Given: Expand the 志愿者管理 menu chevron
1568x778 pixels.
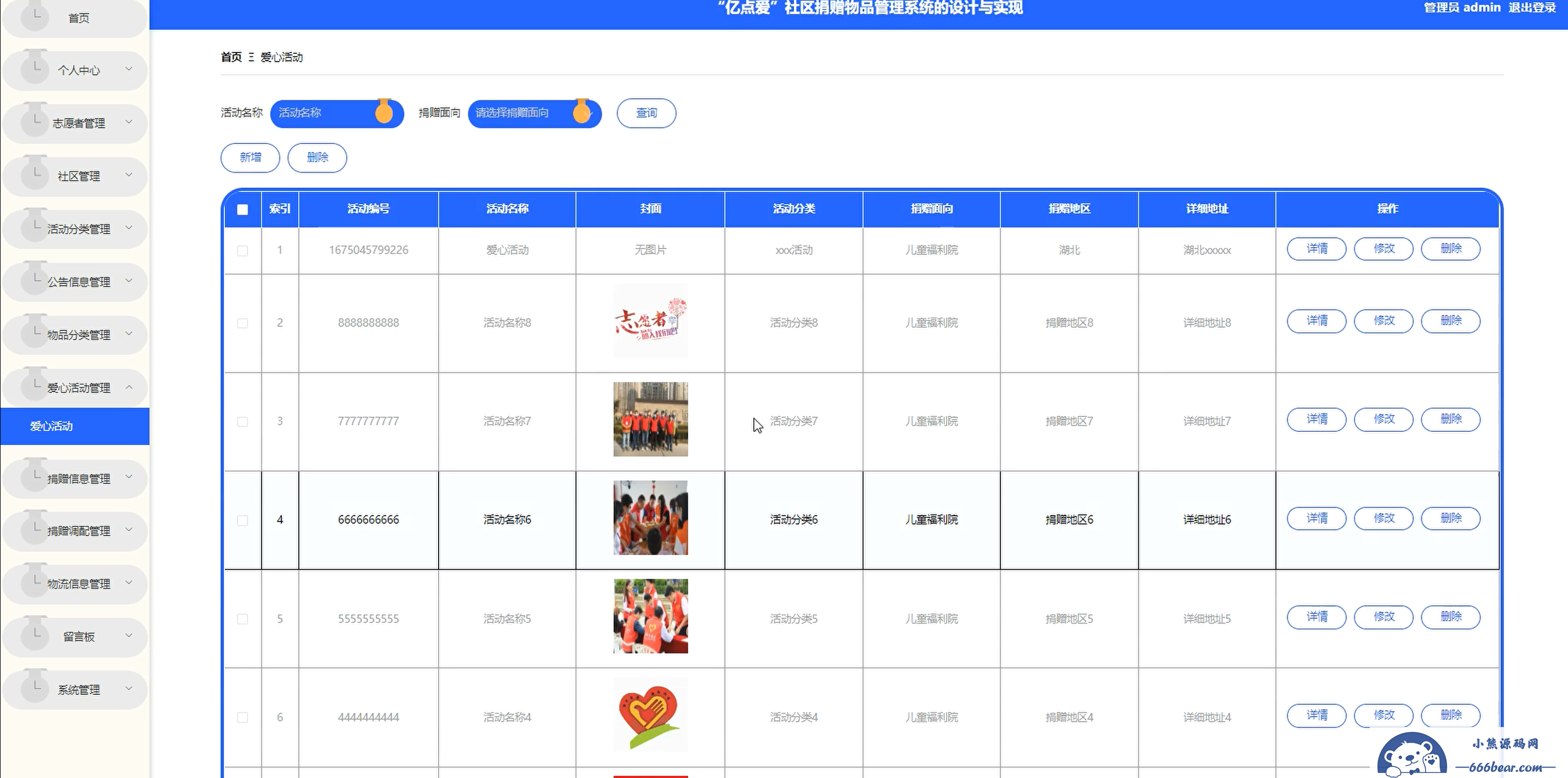Looking at the screenshot, I should 129,122.
